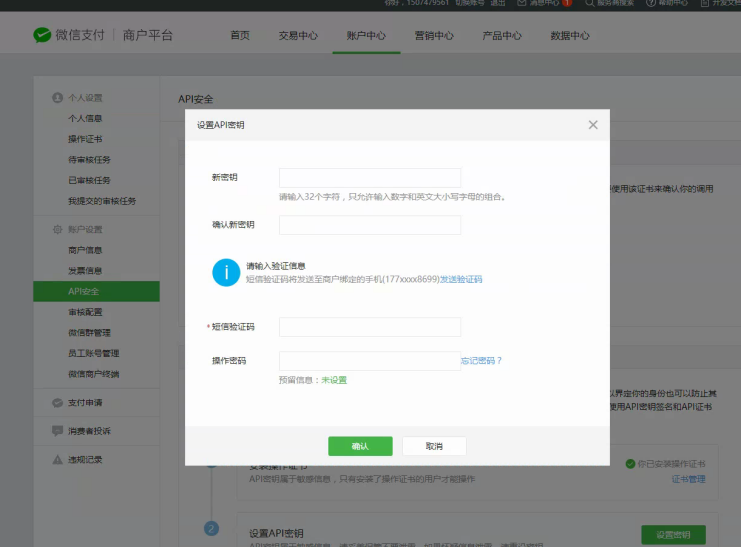Viewport: 742px width, 547px height.
Task: Click the 发送验证码 link
Action: (461, 279)
